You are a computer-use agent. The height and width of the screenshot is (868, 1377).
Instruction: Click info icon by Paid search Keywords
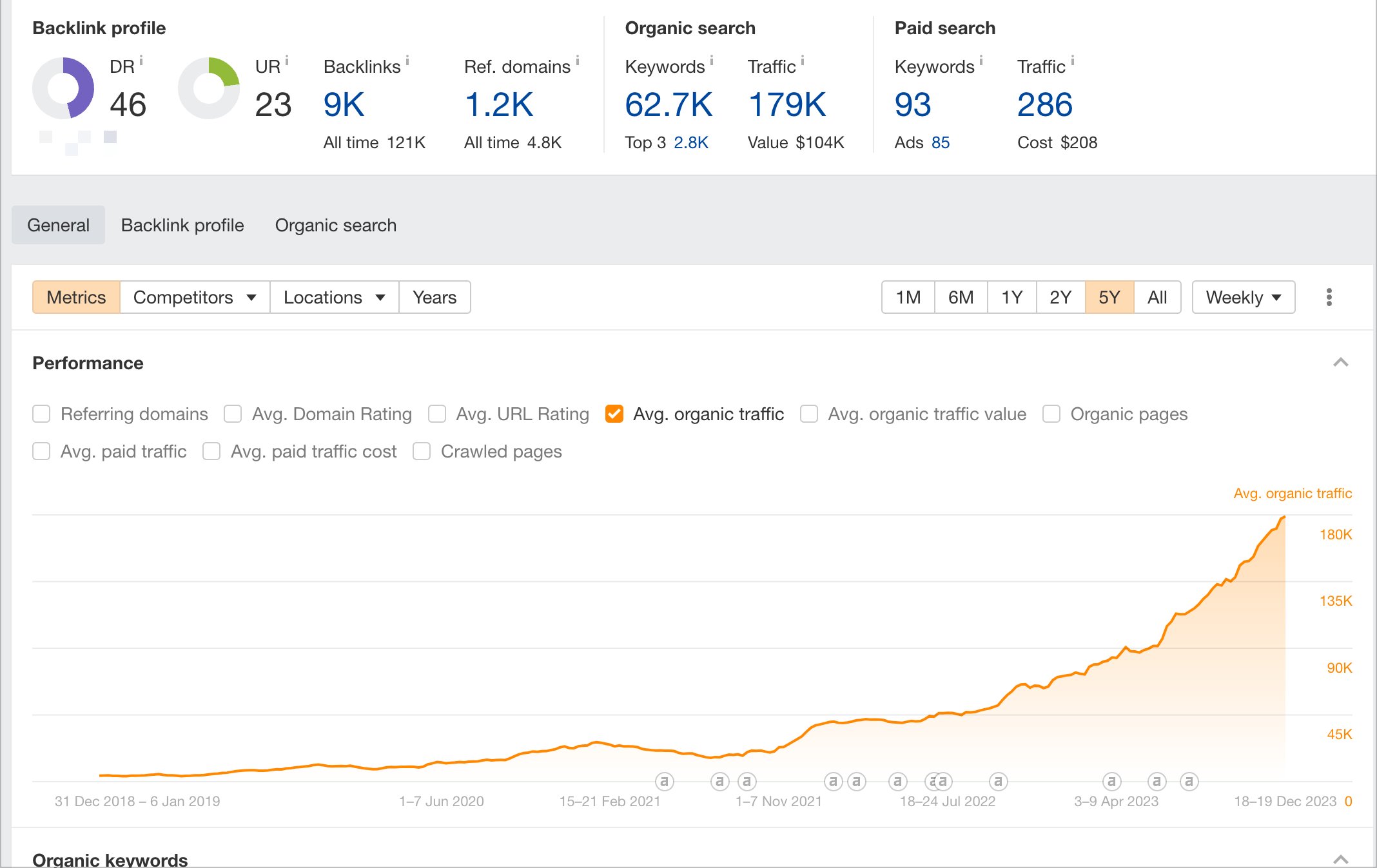[x=981, y=61]
